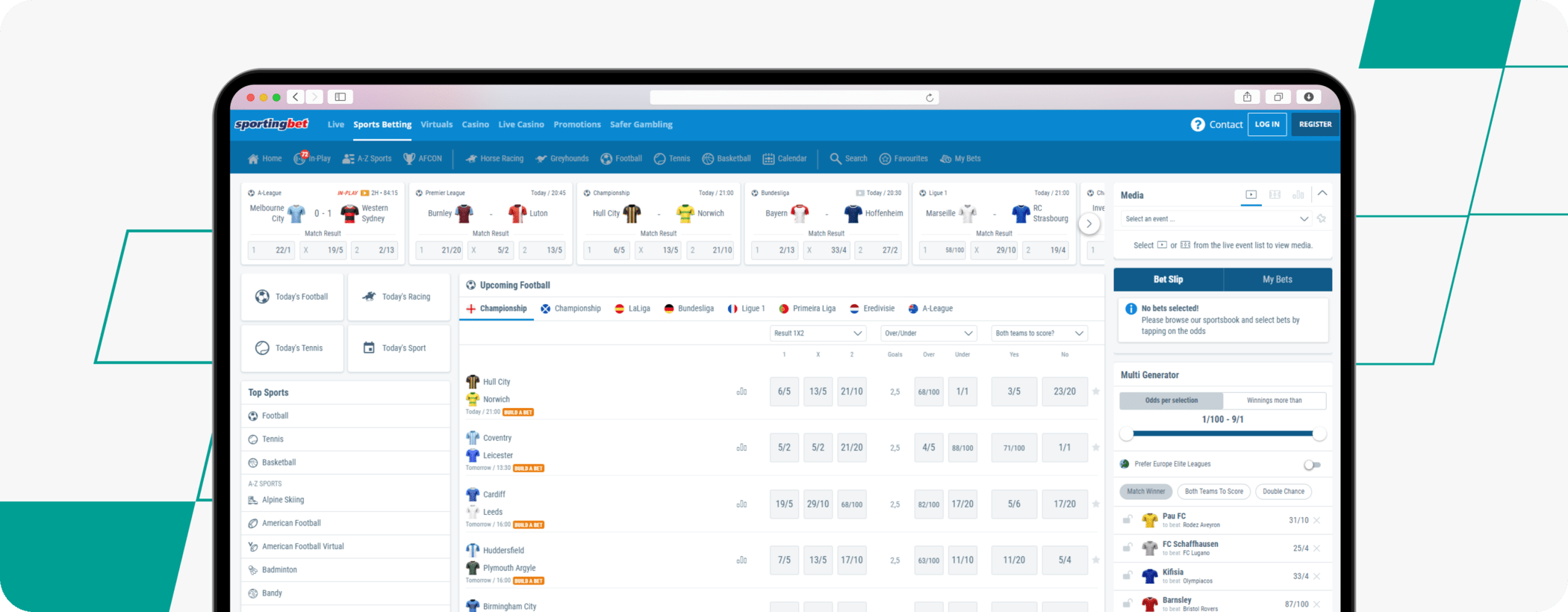The height and width of the screenshot is (612, 1568).
Task: Toggle Prefer Europe Elite Leagues switch
Action: click(x=1312, y=465)
